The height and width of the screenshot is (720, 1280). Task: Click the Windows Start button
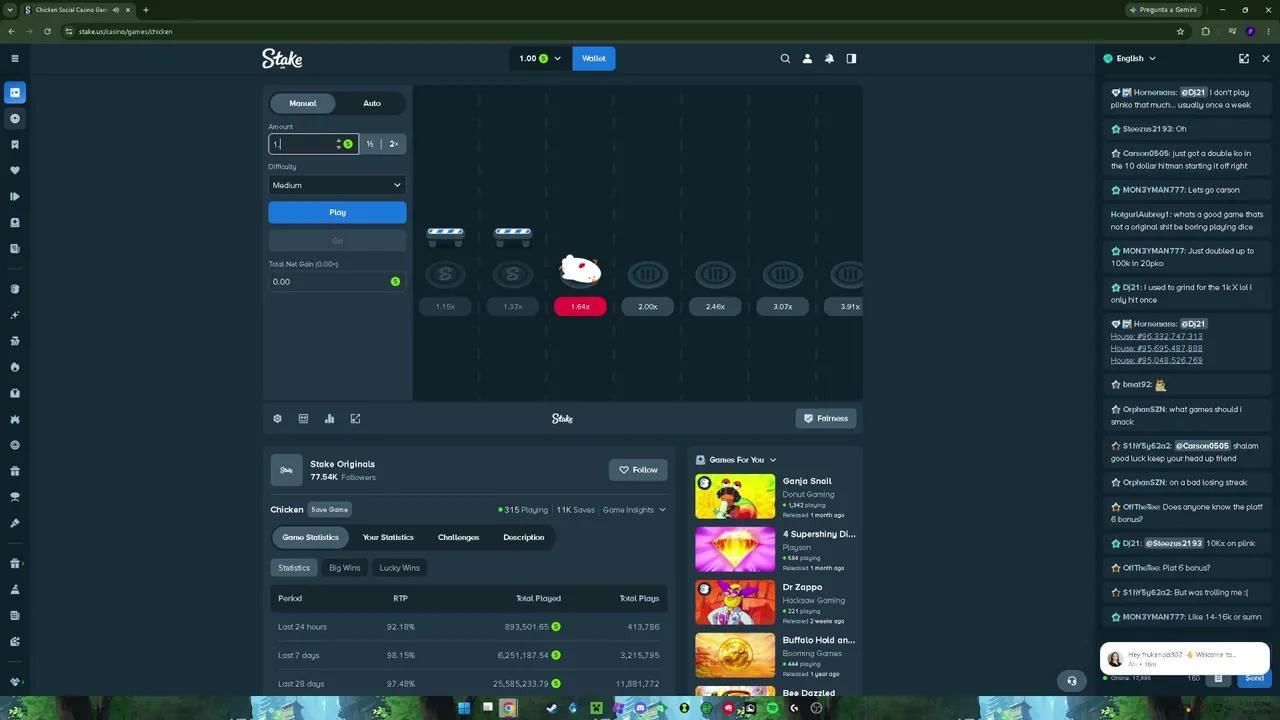tap(464, 708)
